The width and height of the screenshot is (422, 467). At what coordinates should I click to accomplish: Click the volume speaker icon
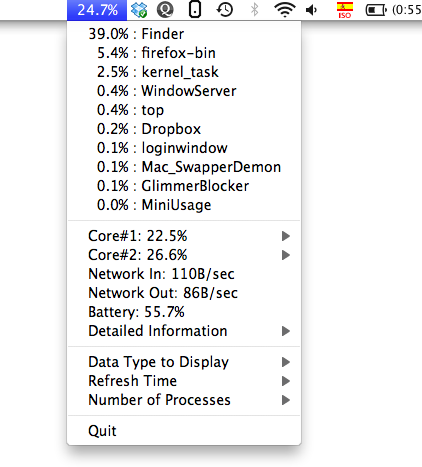(x=311, y=10)
